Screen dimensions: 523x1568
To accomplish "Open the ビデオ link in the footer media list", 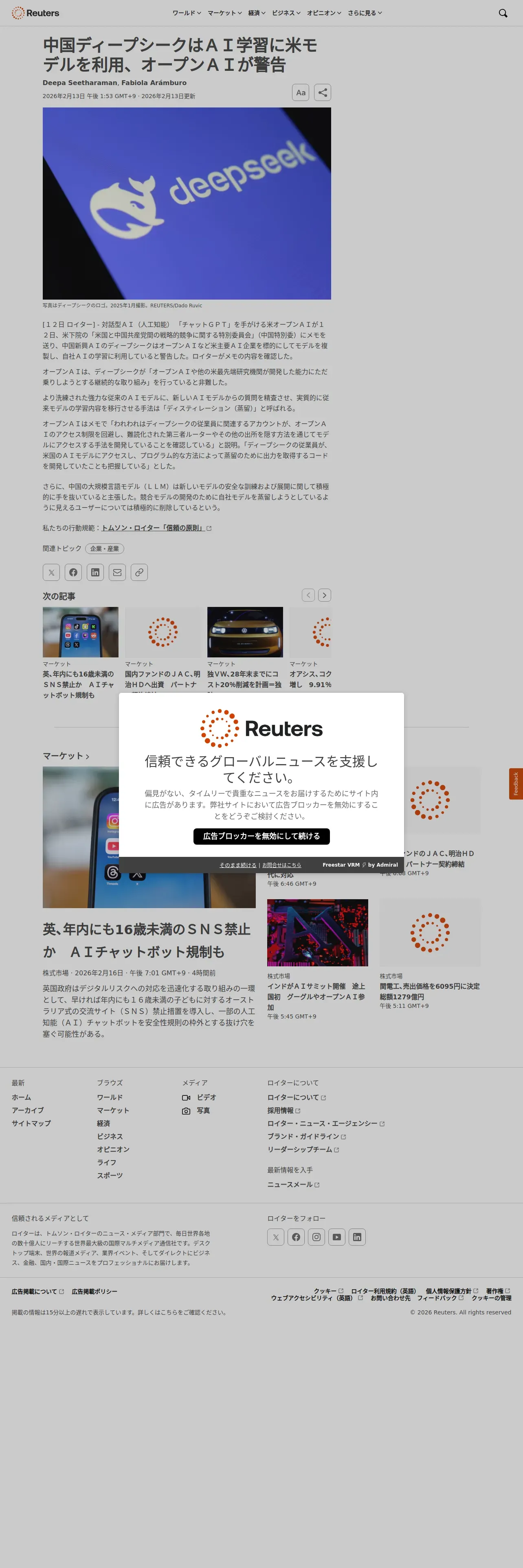I will click(x=207, y=1097).
